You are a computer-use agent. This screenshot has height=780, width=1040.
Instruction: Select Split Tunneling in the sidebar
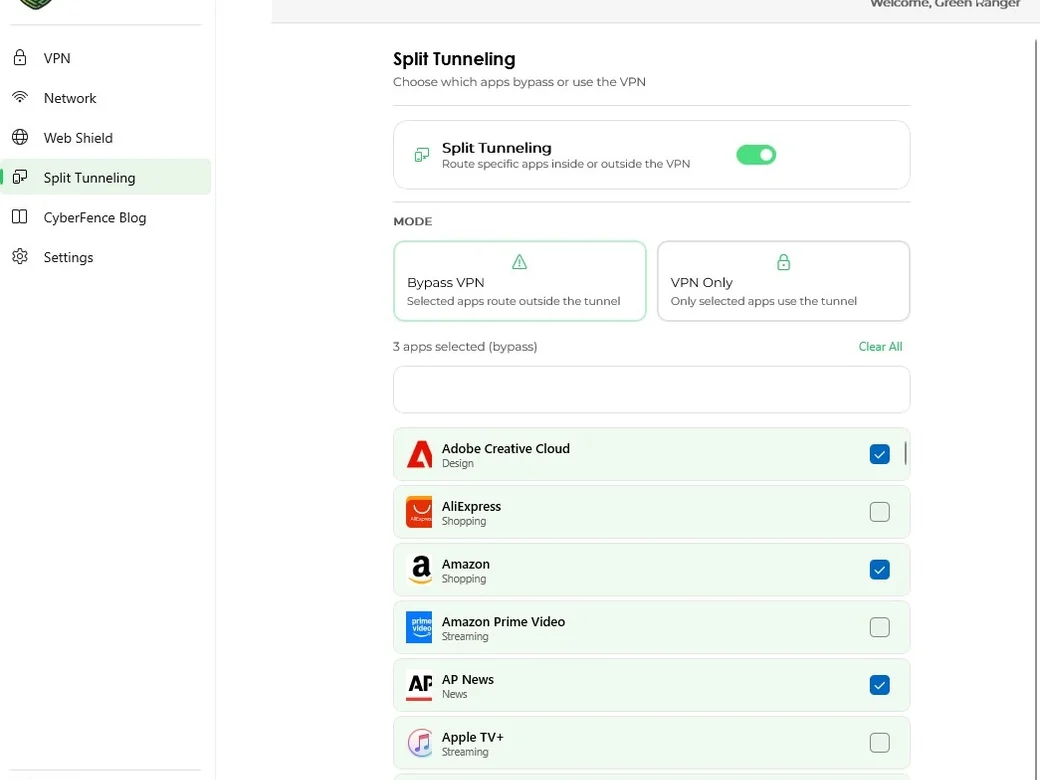tap(106, 177)
